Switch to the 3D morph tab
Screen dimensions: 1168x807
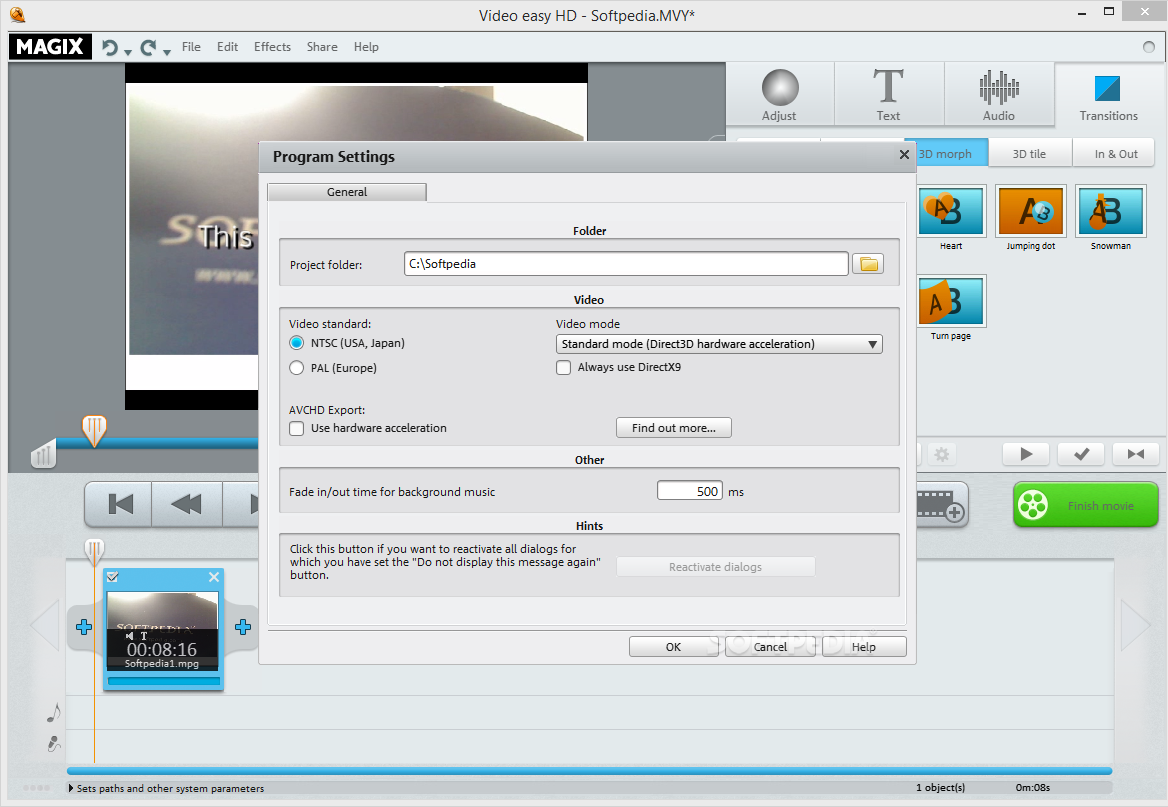tap(946, 154)
